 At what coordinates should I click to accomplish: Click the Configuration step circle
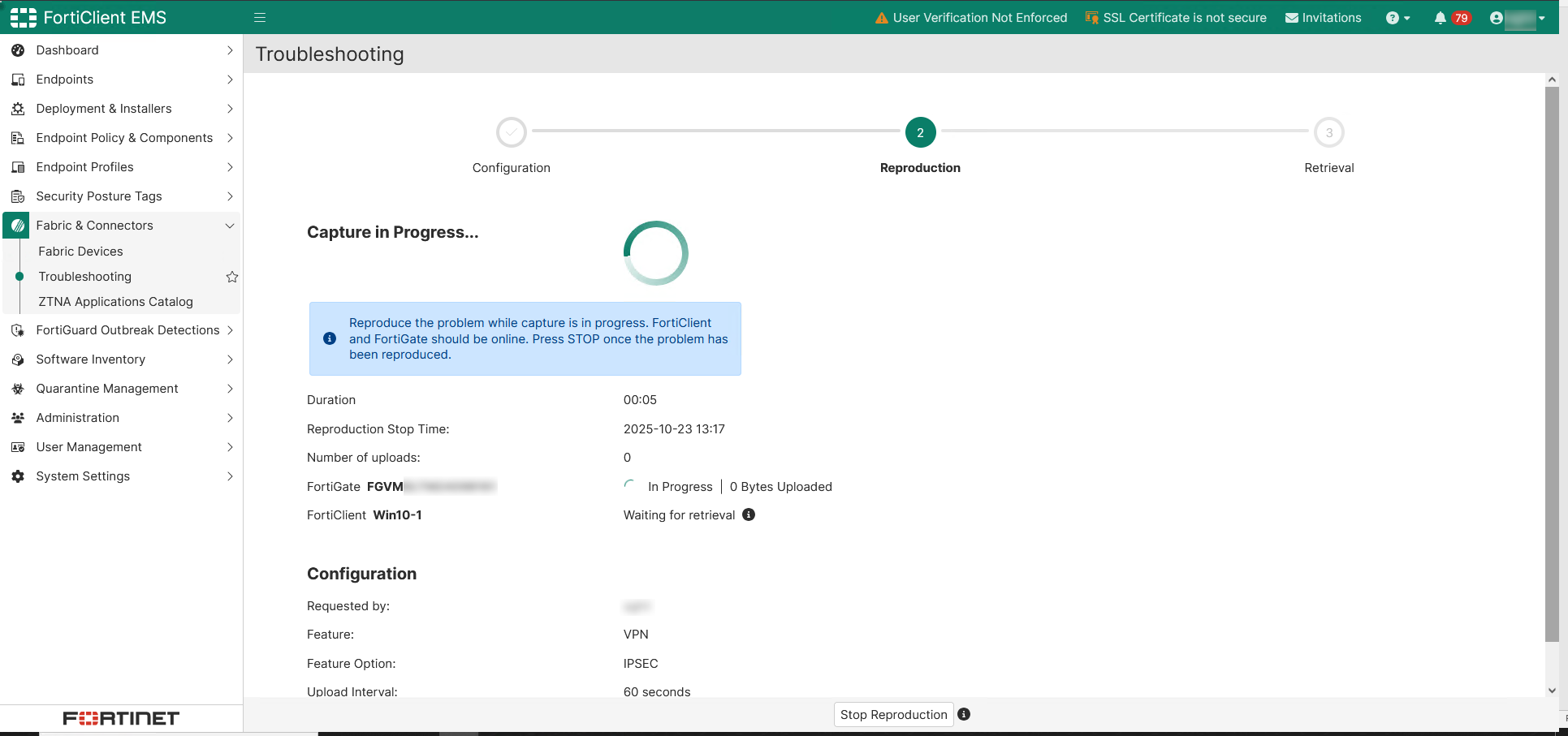click(x=512, y=132)
